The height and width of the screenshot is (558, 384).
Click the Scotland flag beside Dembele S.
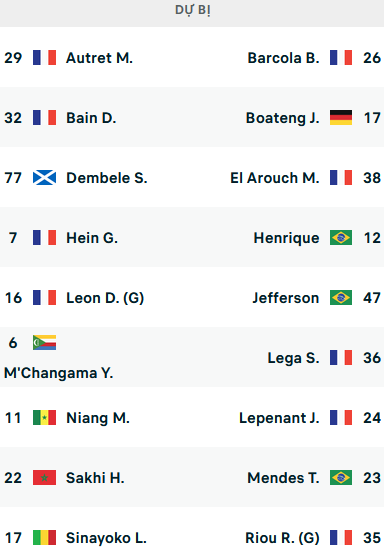[x=44, y=178]
